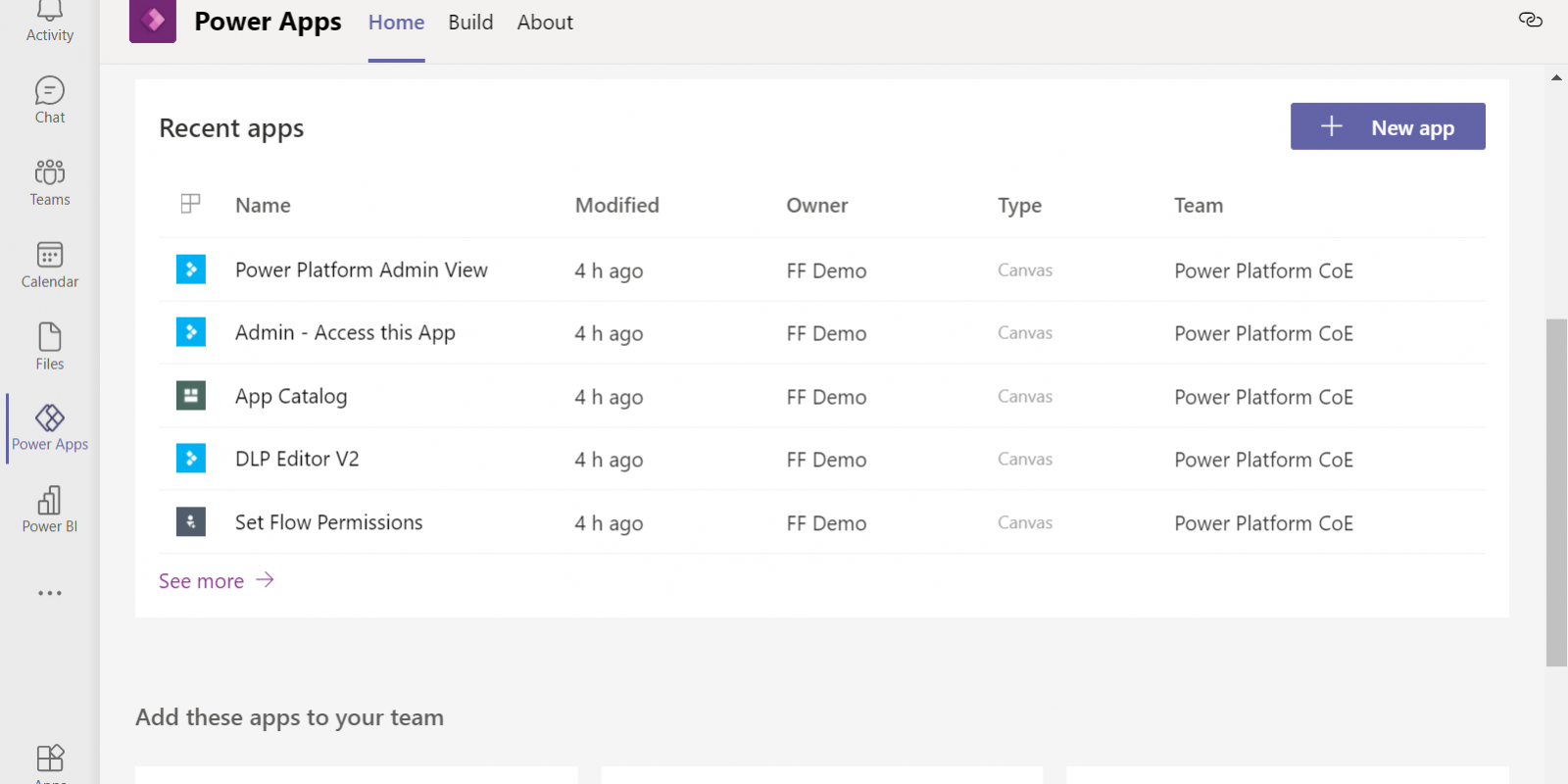Click the Power Apps purple logo
Image resolution: width=1568 pixels, height=784 pixels.
[153, 21]
